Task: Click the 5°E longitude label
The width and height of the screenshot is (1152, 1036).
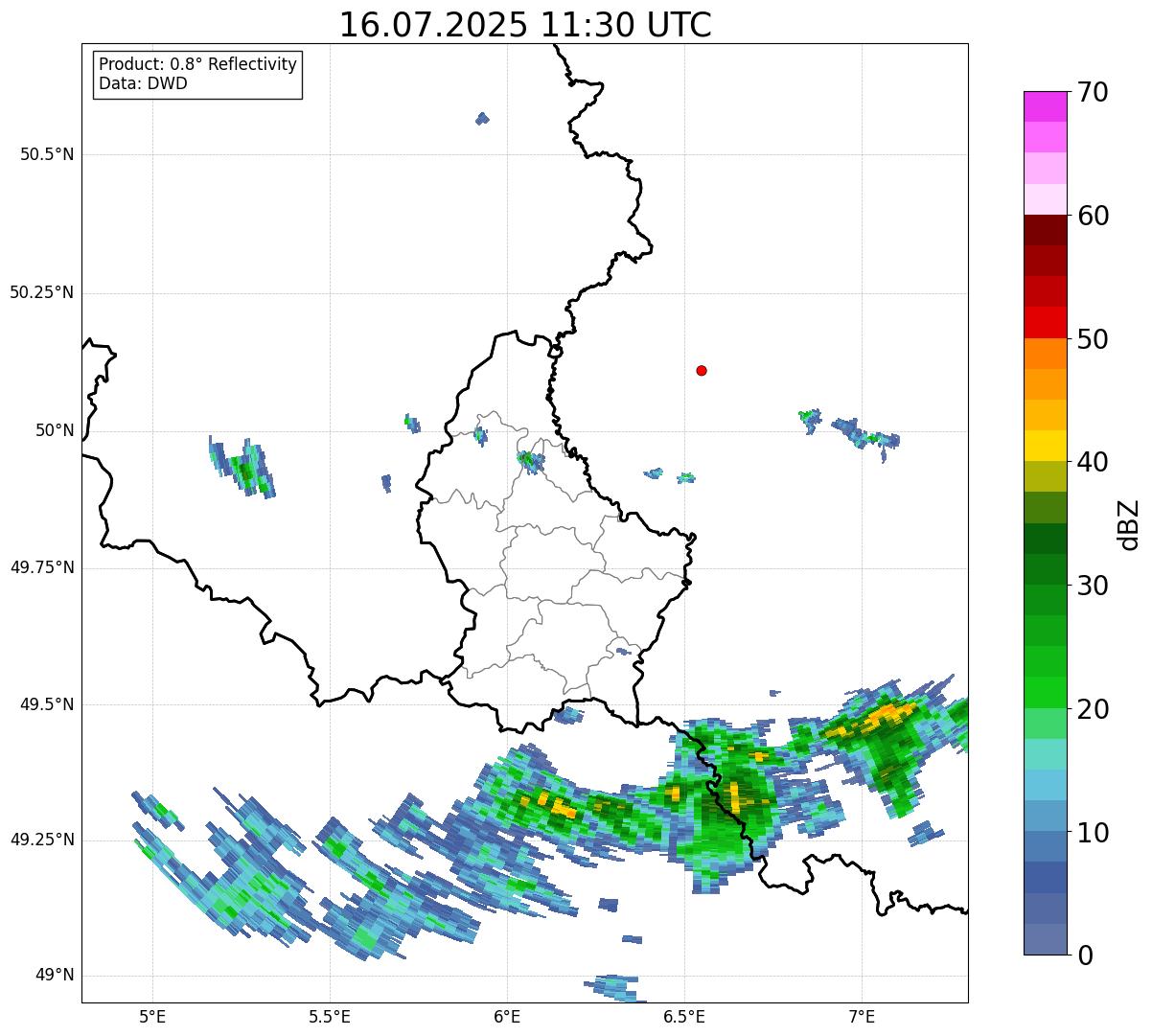Action: tap(152, 1016)
